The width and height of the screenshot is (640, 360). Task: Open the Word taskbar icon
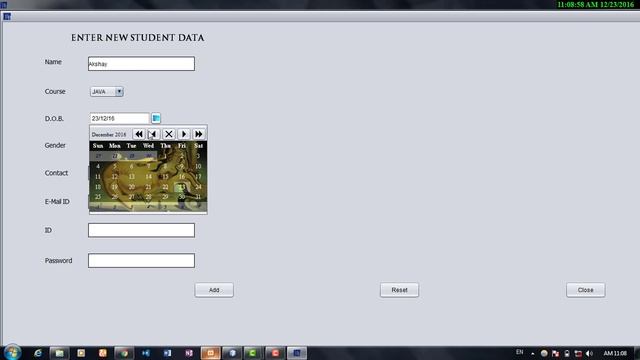[x=167, y=353]
